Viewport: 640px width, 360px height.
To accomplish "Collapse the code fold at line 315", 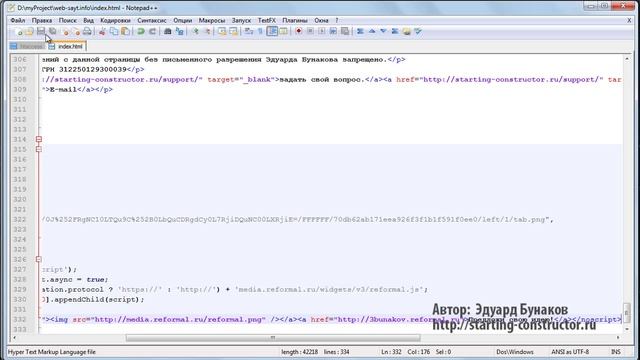I will [39, 149].
